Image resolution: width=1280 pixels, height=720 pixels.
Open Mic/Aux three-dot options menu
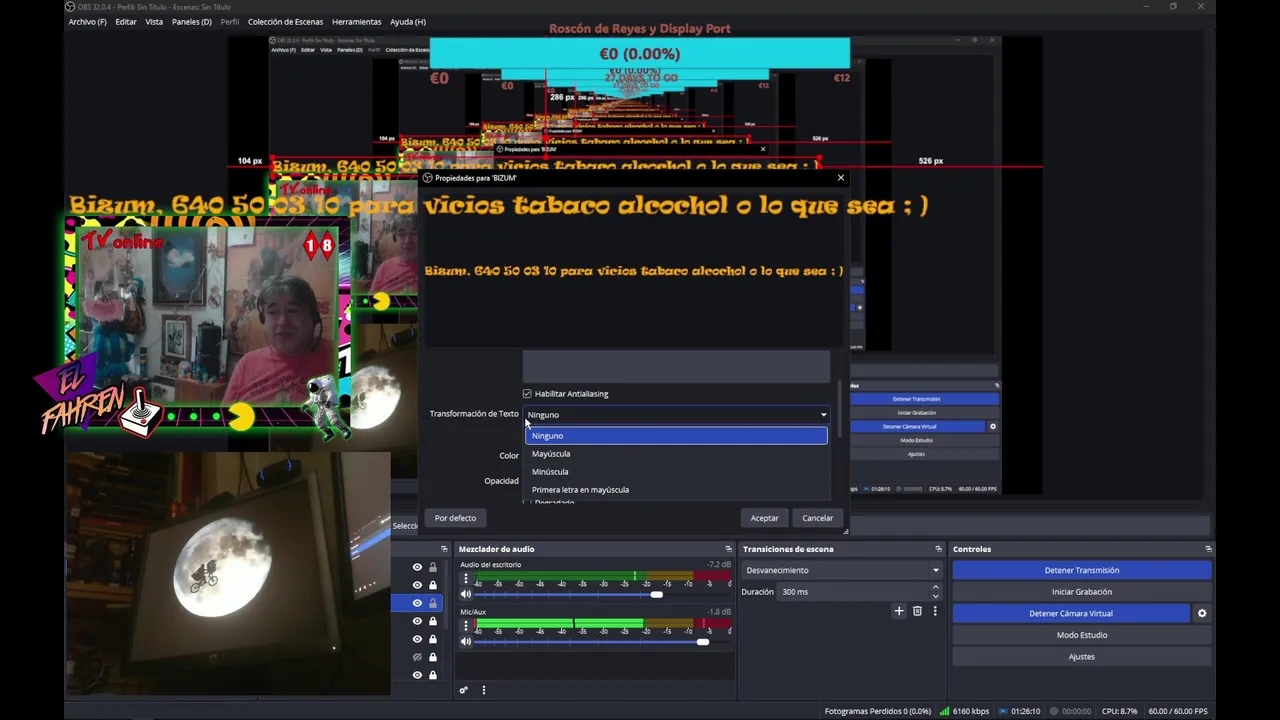(465, 627)
